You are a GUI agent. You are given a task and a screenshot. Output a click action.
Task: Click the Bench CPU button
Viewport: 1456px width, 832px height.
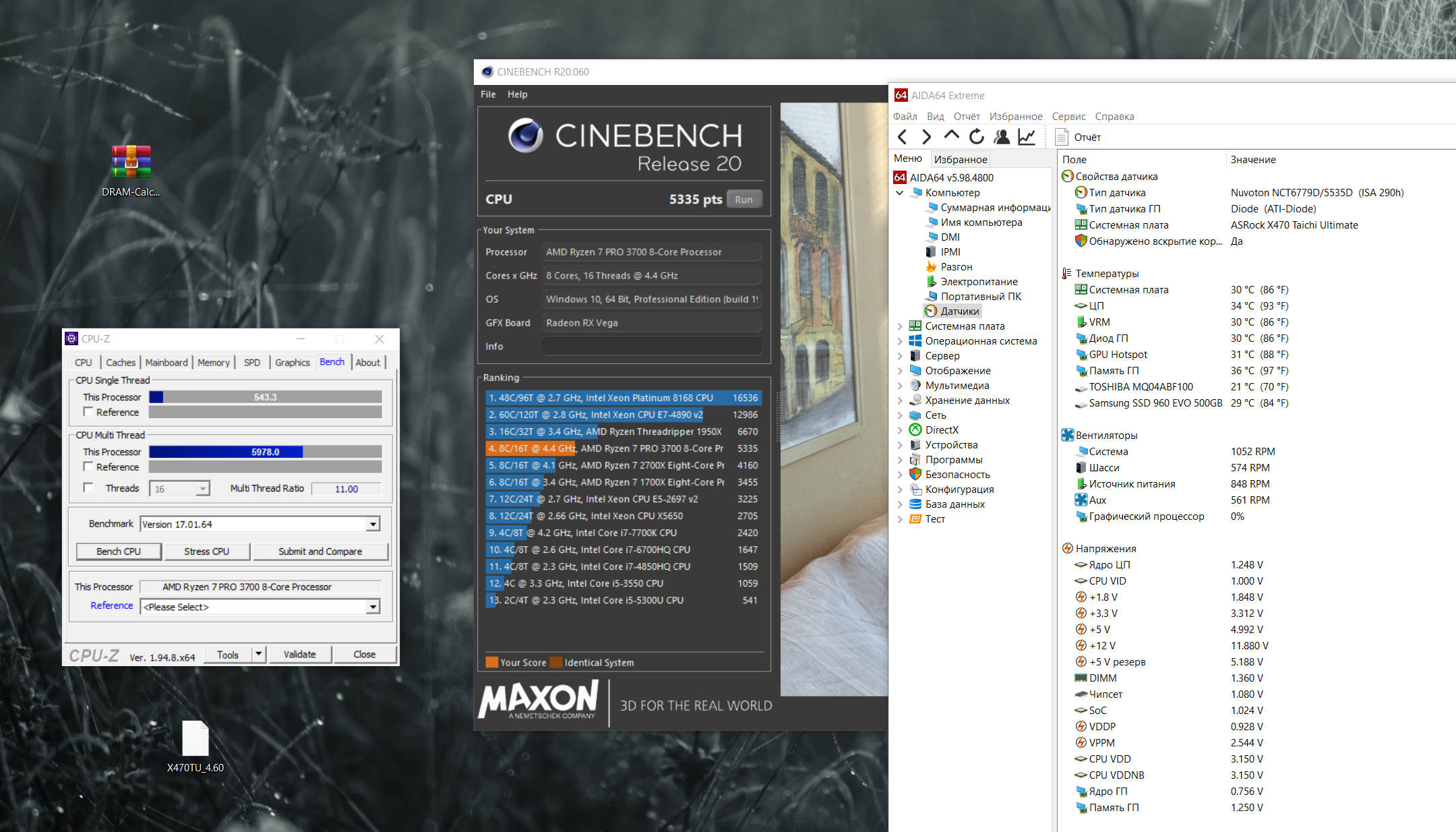[x=119, y=551]
